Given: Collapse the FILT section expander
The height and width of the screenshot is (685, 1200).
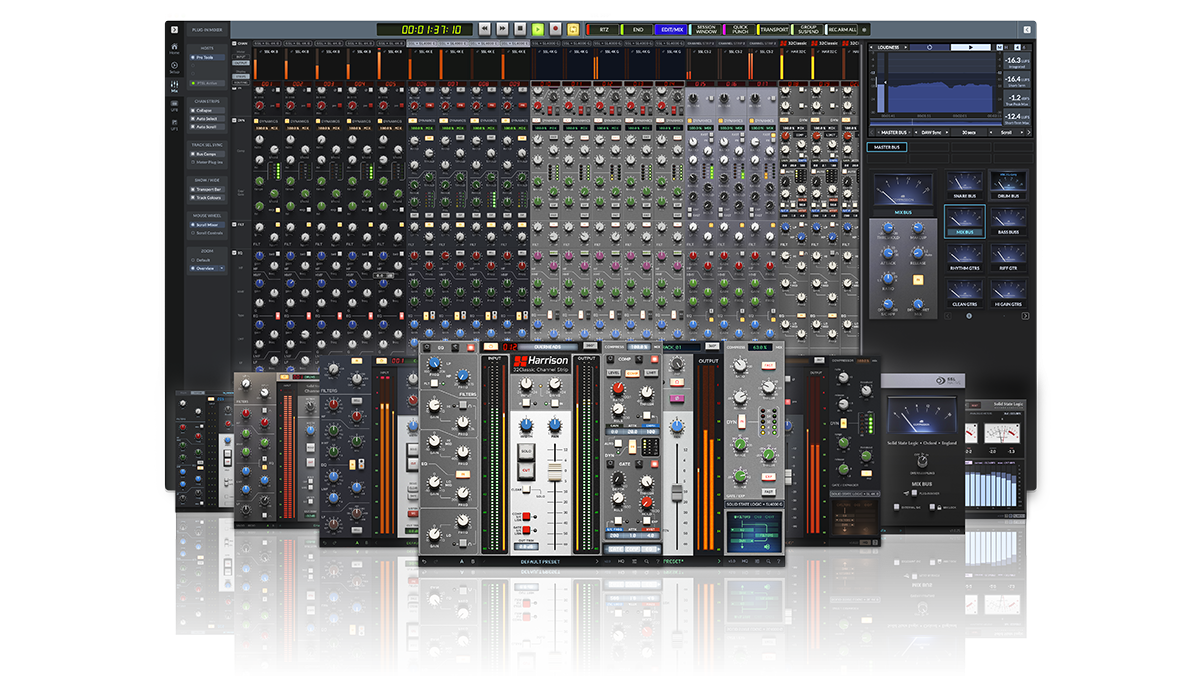Looking at the screenshot, I should (234, 224).
